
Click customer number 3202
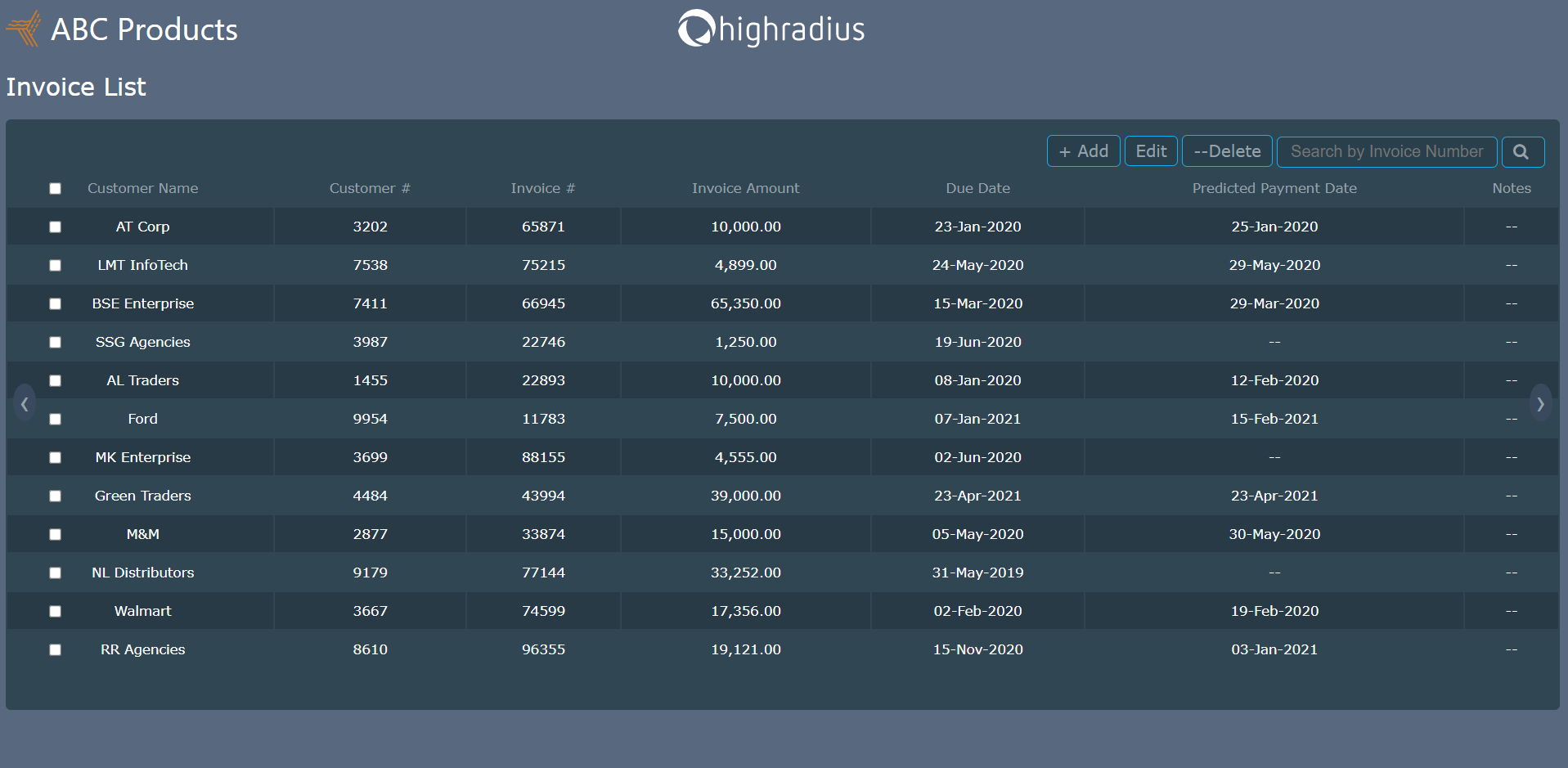(370, 227)
